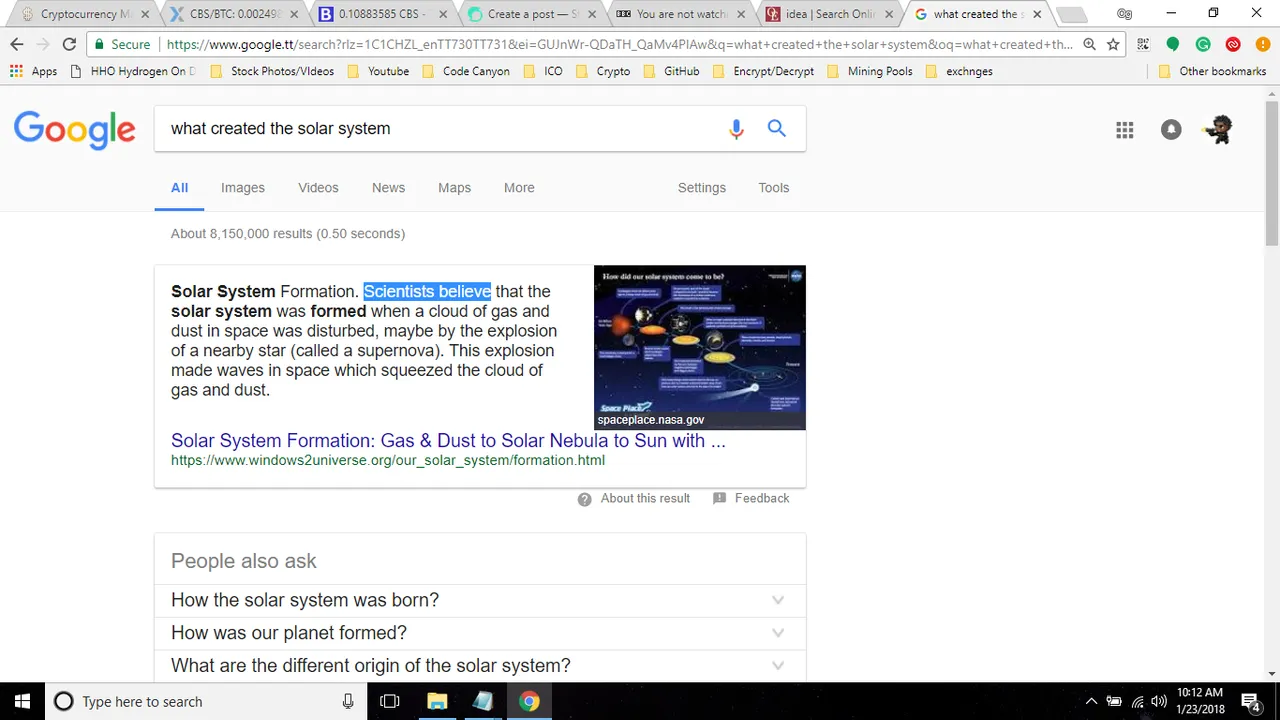The image size is (1280, 720).
Task: Open the QR code extension
Action: click(1143, 44)
